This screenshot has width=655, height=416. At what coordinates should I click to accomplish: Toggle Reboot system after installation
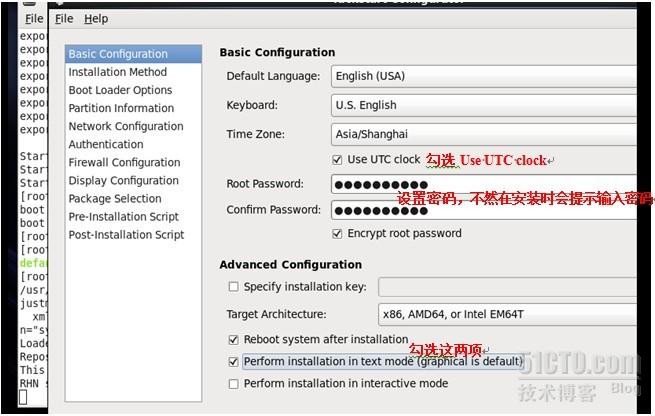pyautogui.click(x=234, y=340)
